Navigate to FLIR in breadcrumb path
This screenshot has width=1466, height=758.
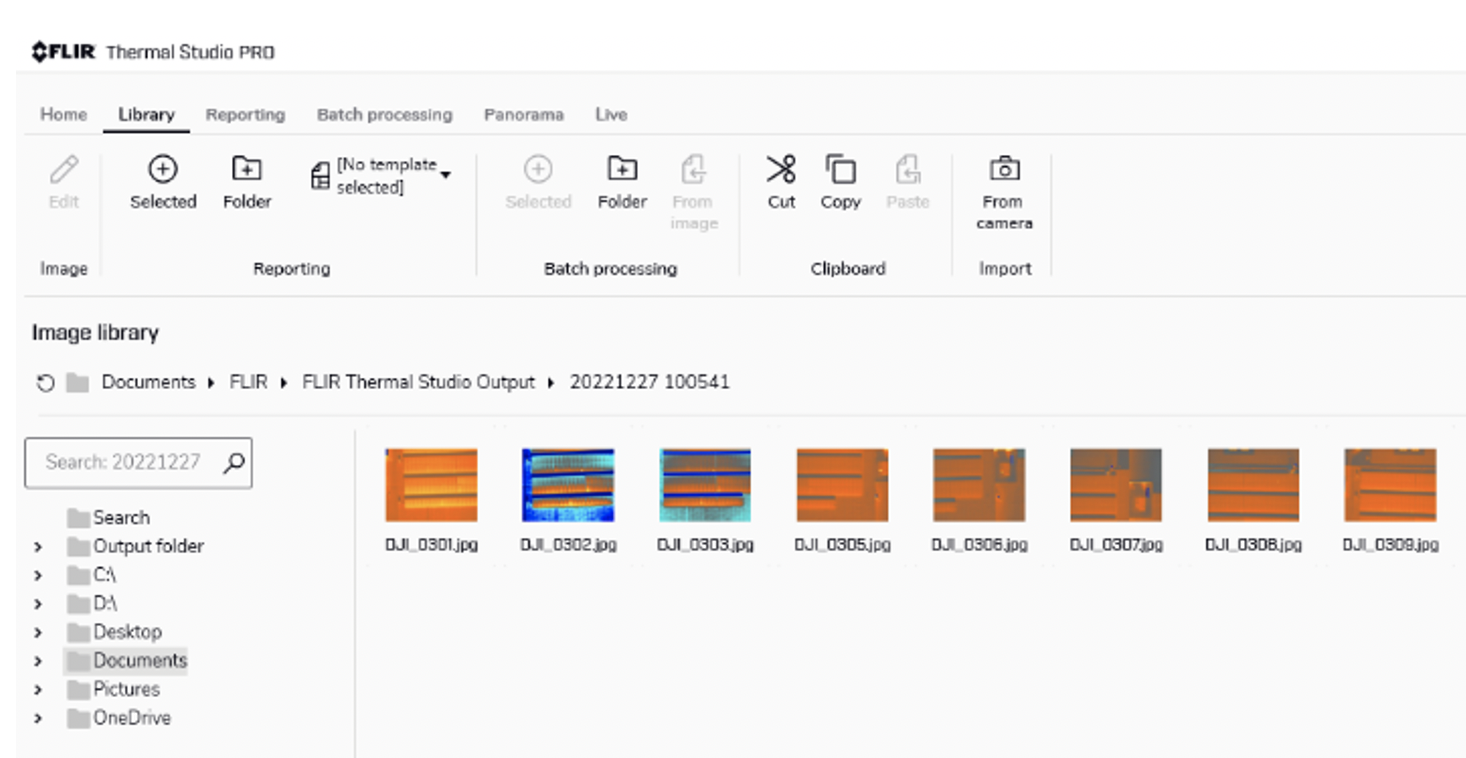point(248,382)
